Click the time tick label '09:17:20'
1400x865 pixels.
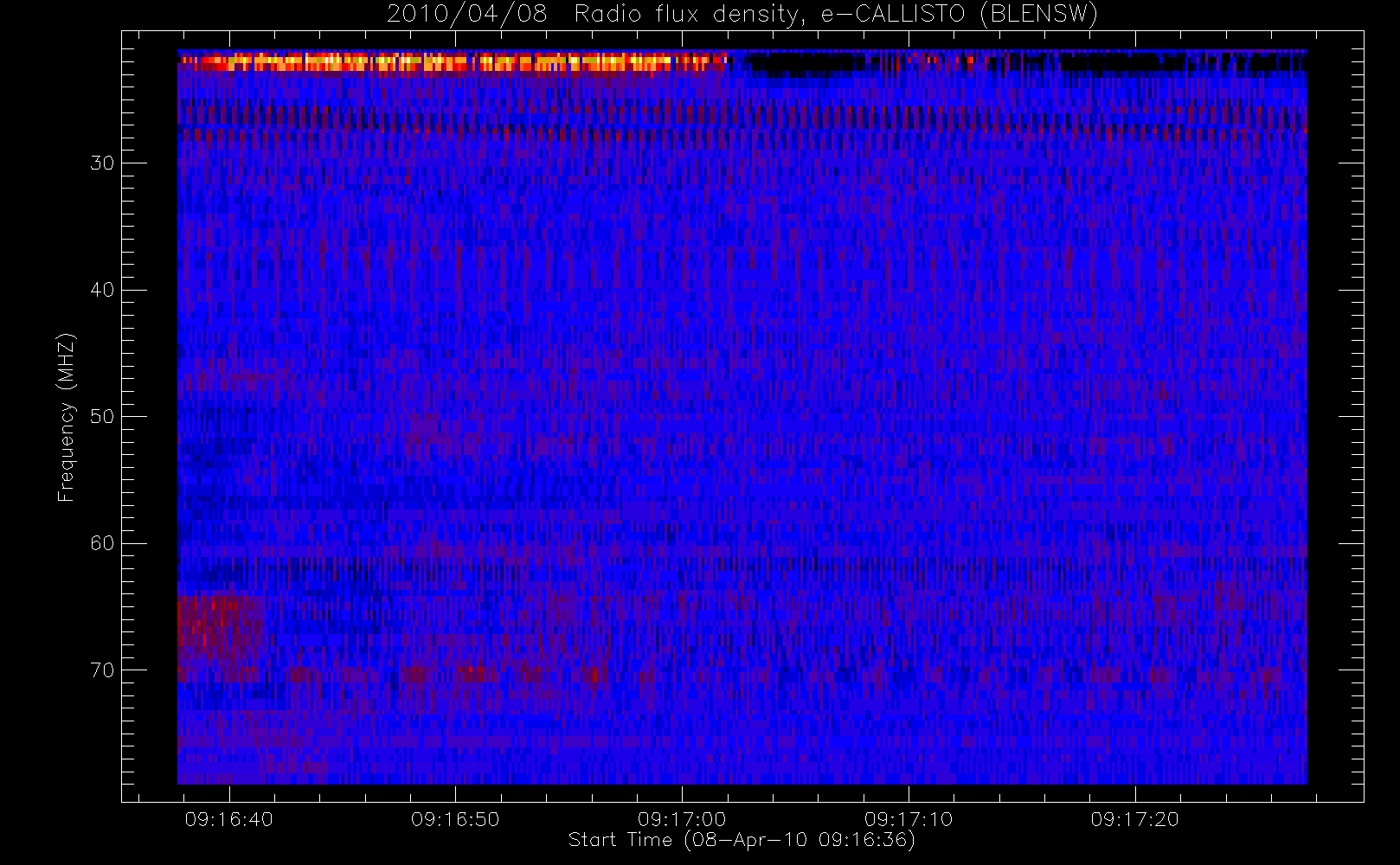[x=1135, y=819]
